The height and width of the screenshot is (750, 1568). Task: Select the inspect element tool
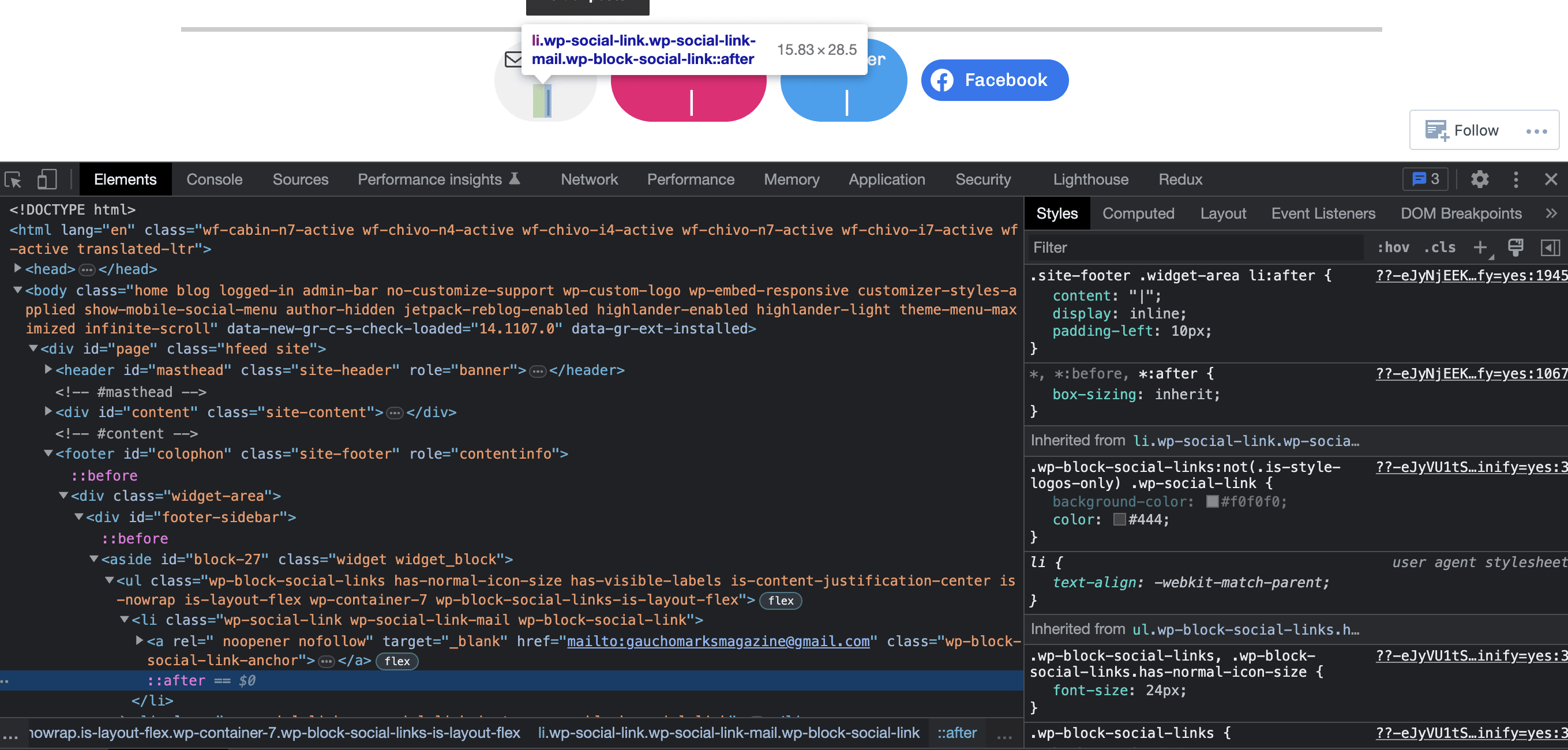point(13,179)
